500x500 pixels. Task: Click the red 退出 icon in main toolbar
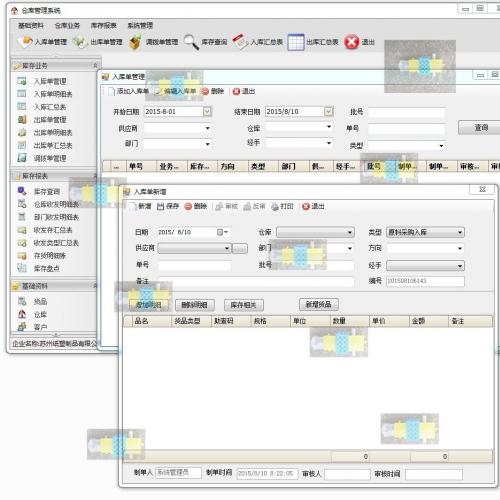(352, 42)
